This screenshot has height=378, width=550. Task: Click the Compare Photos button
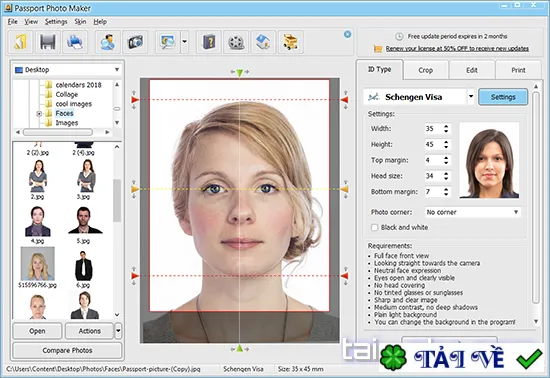(x=67, y=350)
